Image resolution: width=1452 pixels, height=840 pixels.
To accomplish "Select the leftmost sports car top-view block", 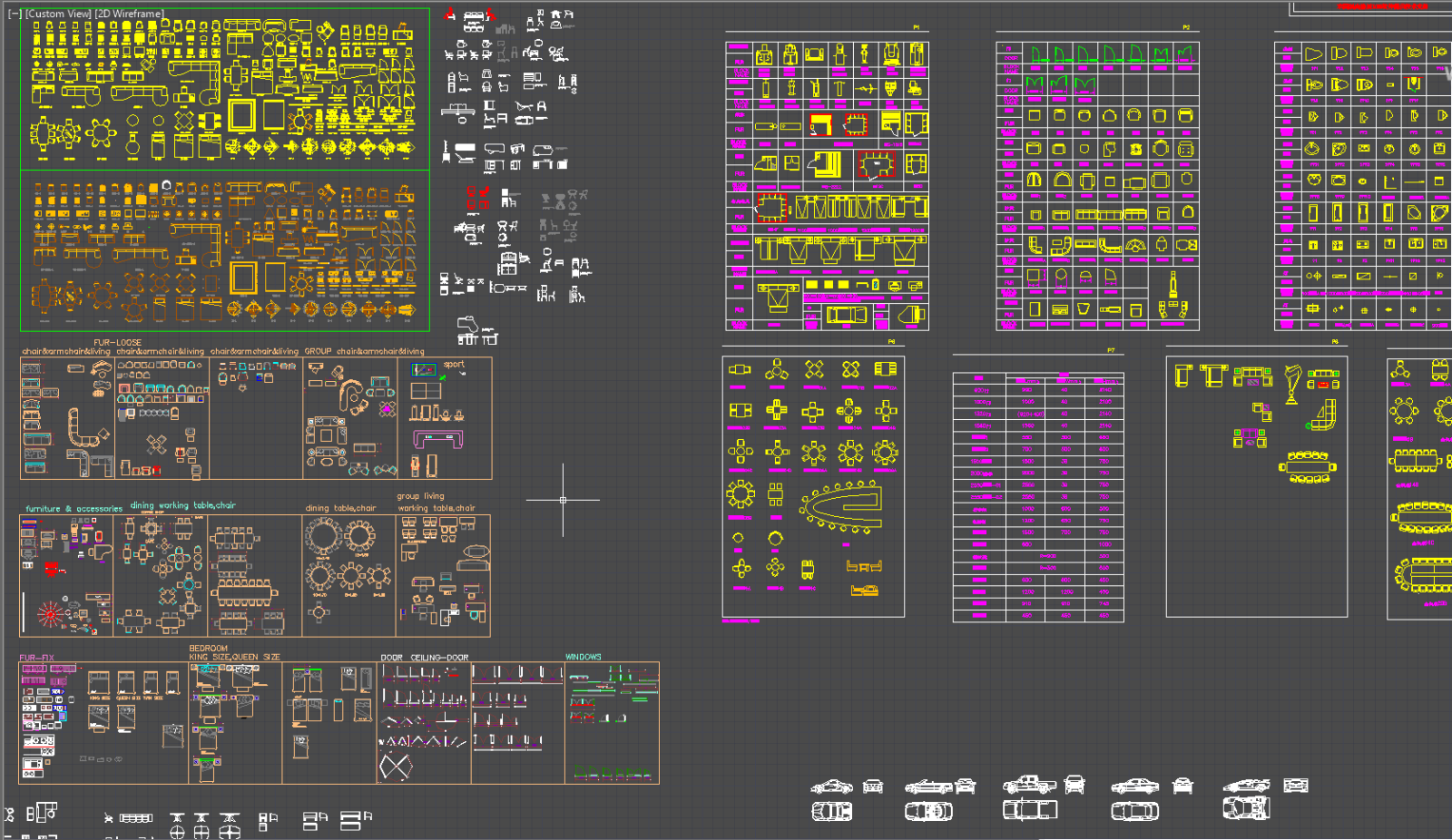I will click(831, 811).
